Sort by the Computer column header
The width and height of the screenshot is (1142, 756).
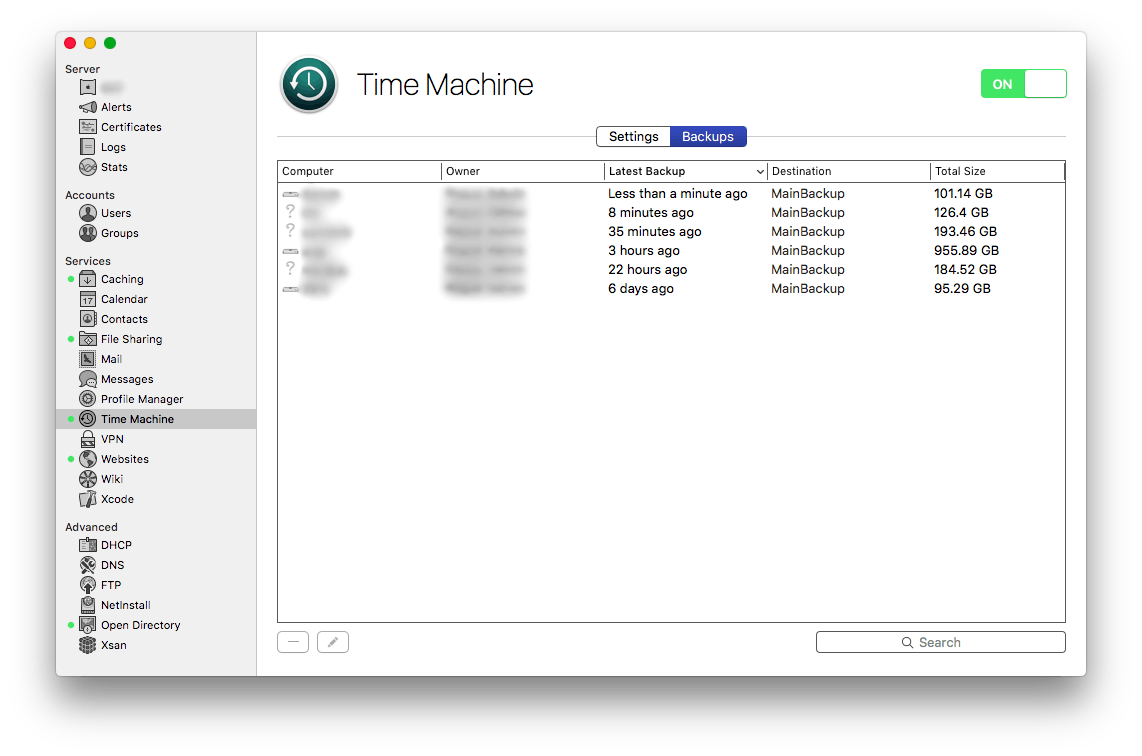tap(360, 171)
